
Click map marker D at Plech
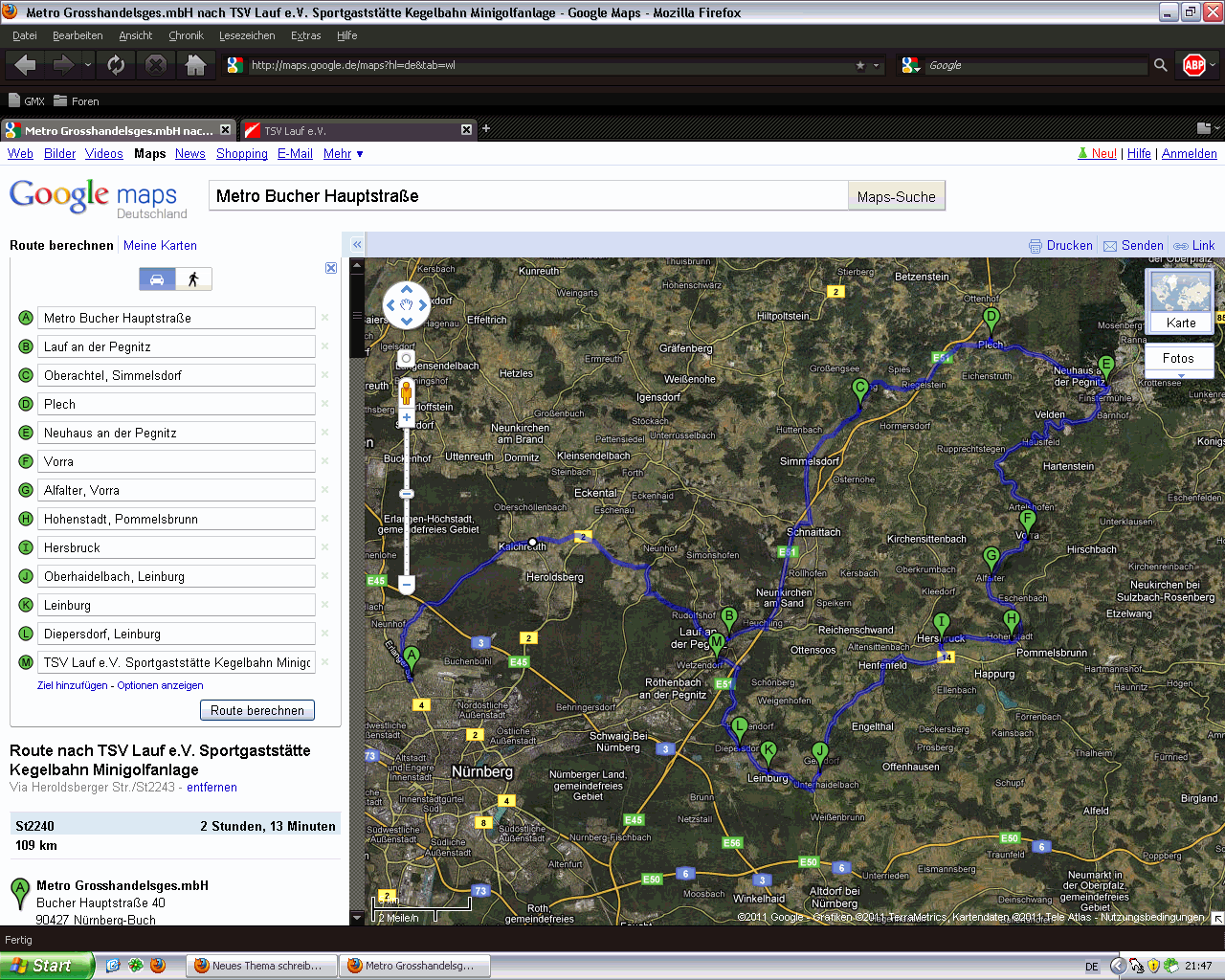coord(991,320)
